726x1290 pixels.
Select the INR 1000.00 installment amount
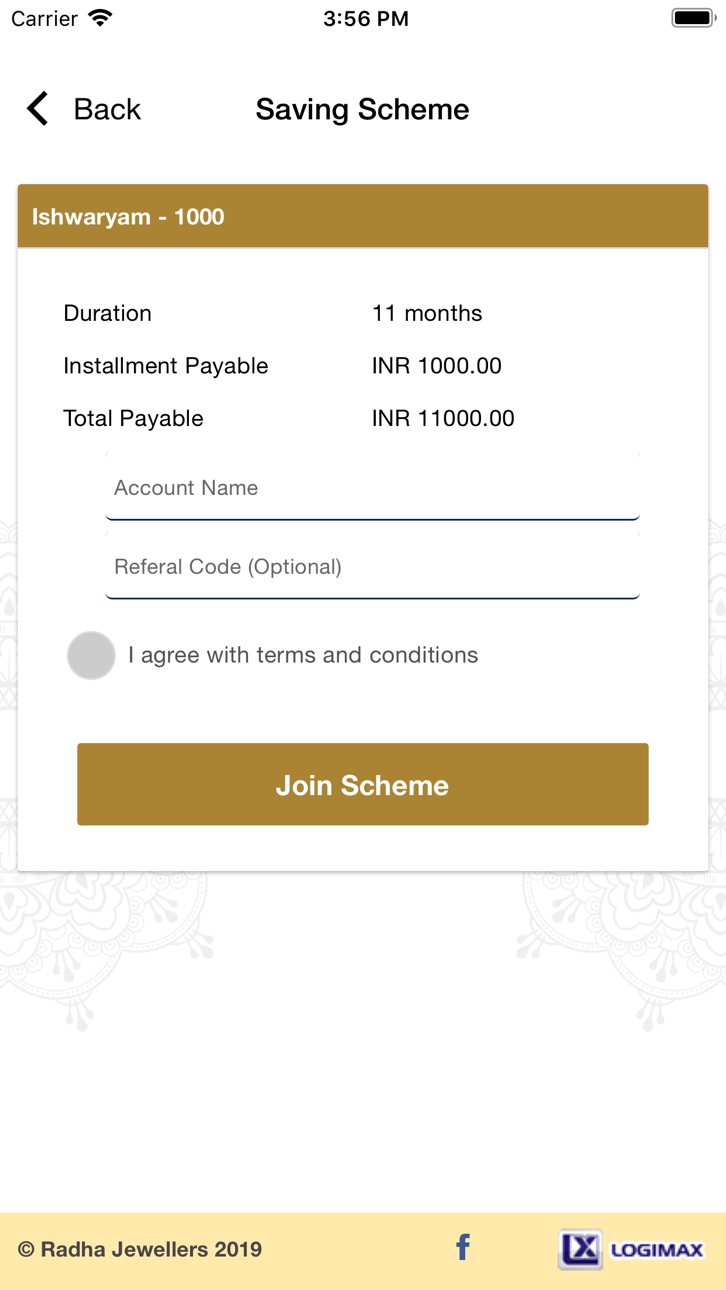point(437,366)
